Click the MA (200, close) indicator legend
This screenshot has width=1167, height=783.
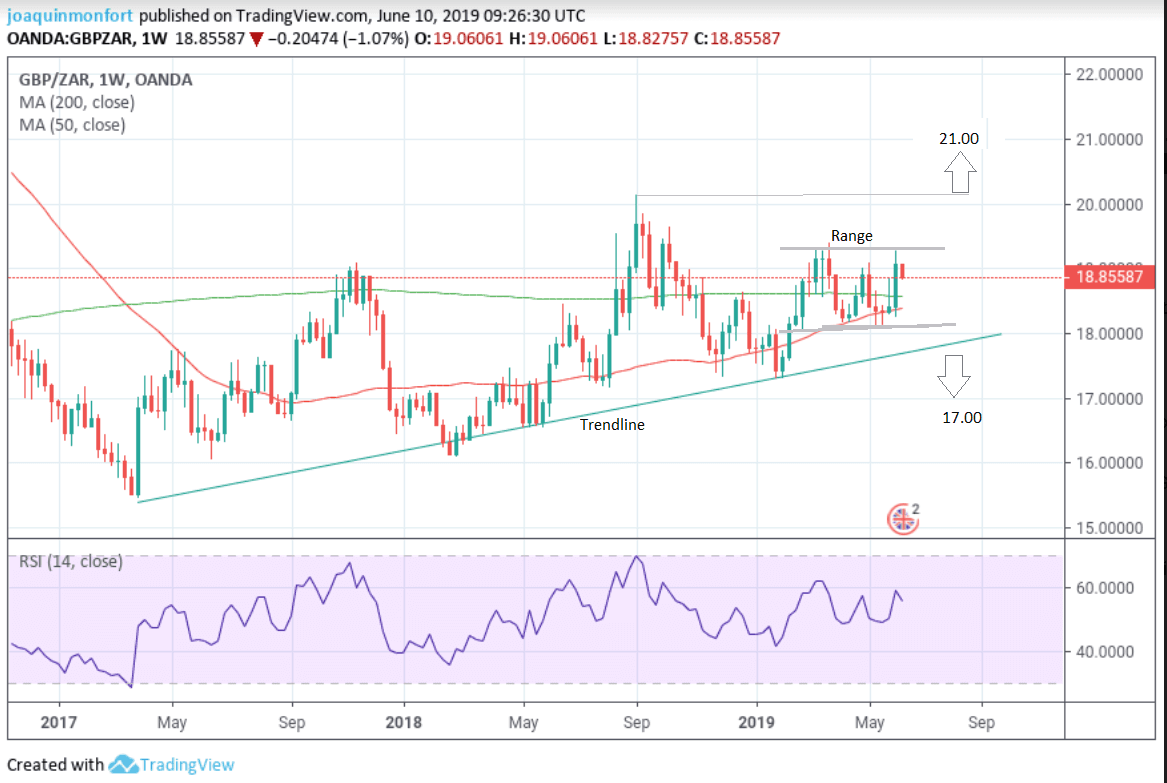coord(77,102)
